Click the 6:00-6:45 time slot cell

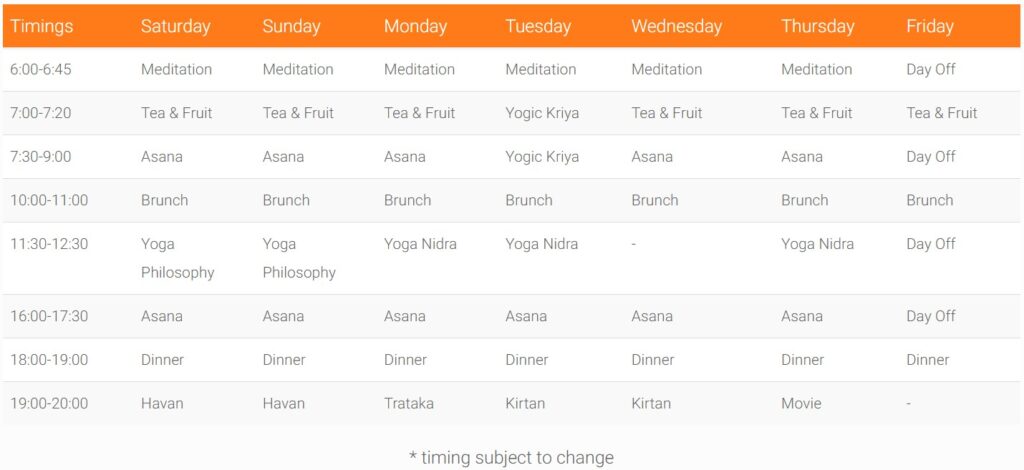point(46,70)
